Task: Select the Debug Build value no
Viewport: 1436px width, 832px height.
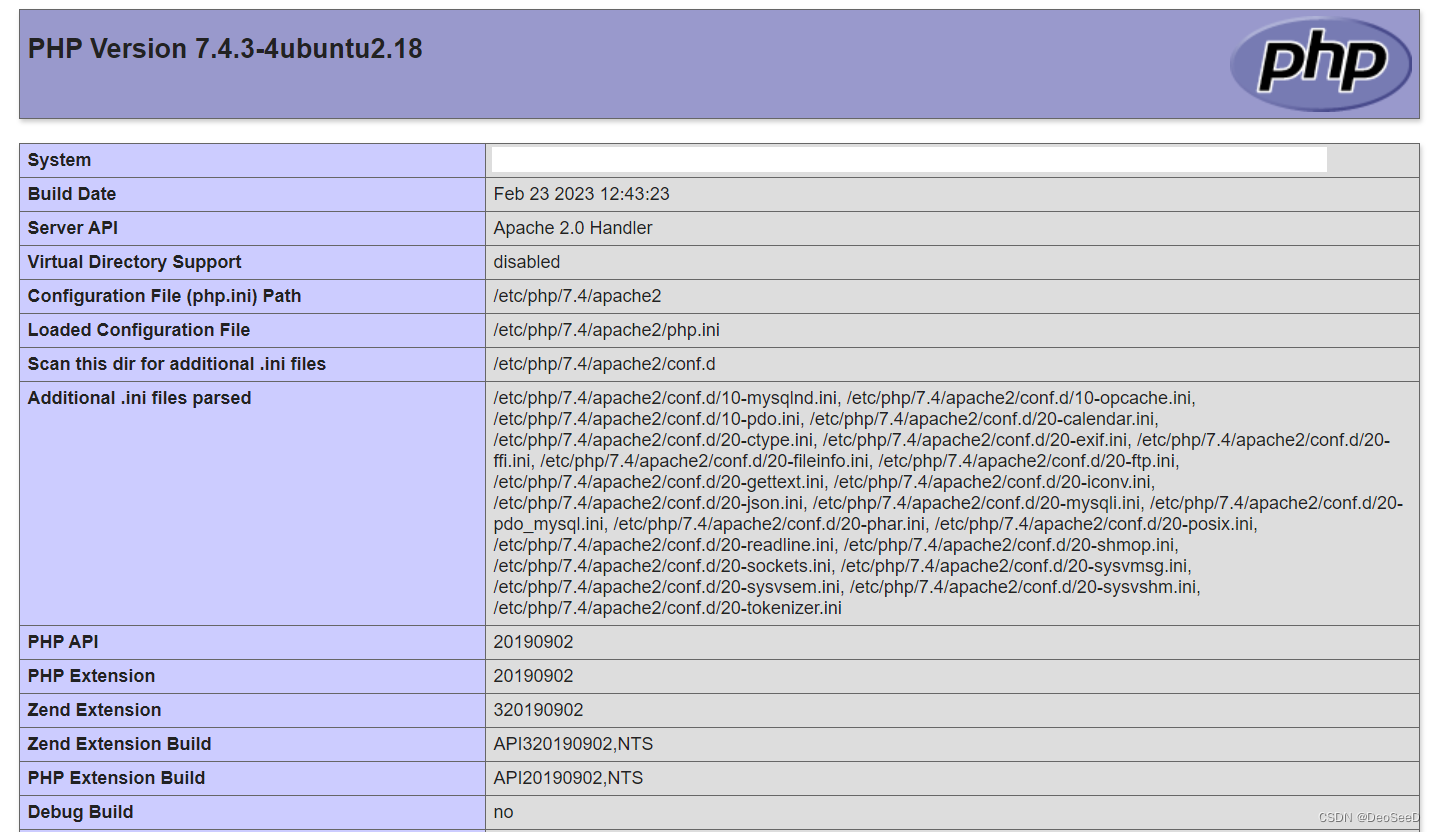Action: tap(503, 812)
